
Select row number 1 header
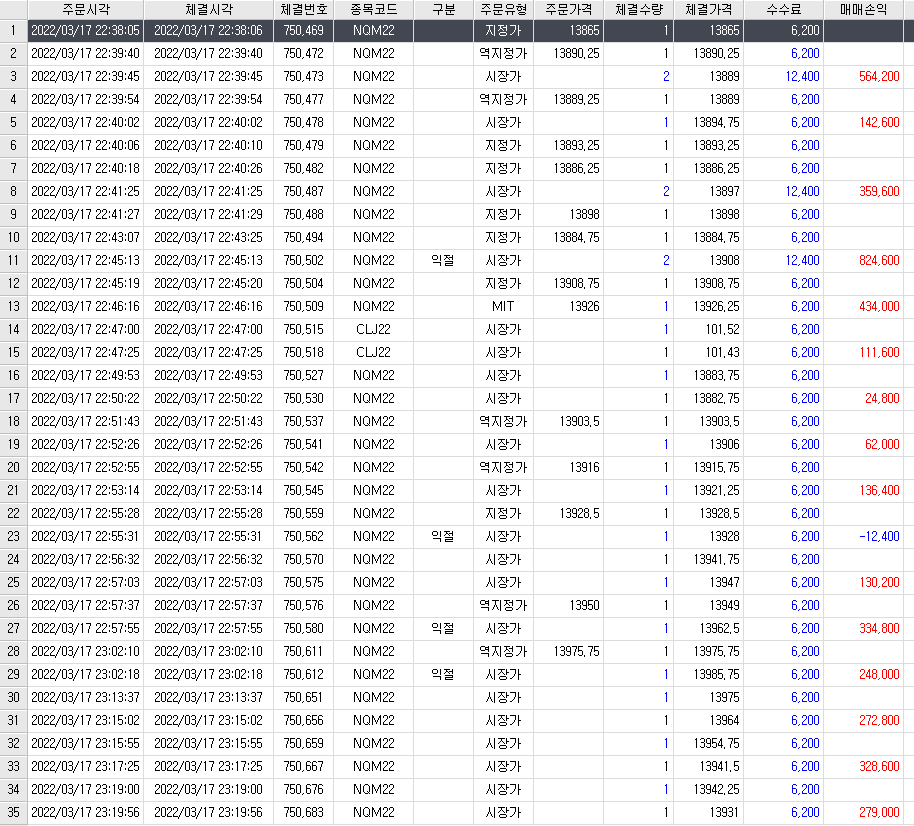point(13,30)
